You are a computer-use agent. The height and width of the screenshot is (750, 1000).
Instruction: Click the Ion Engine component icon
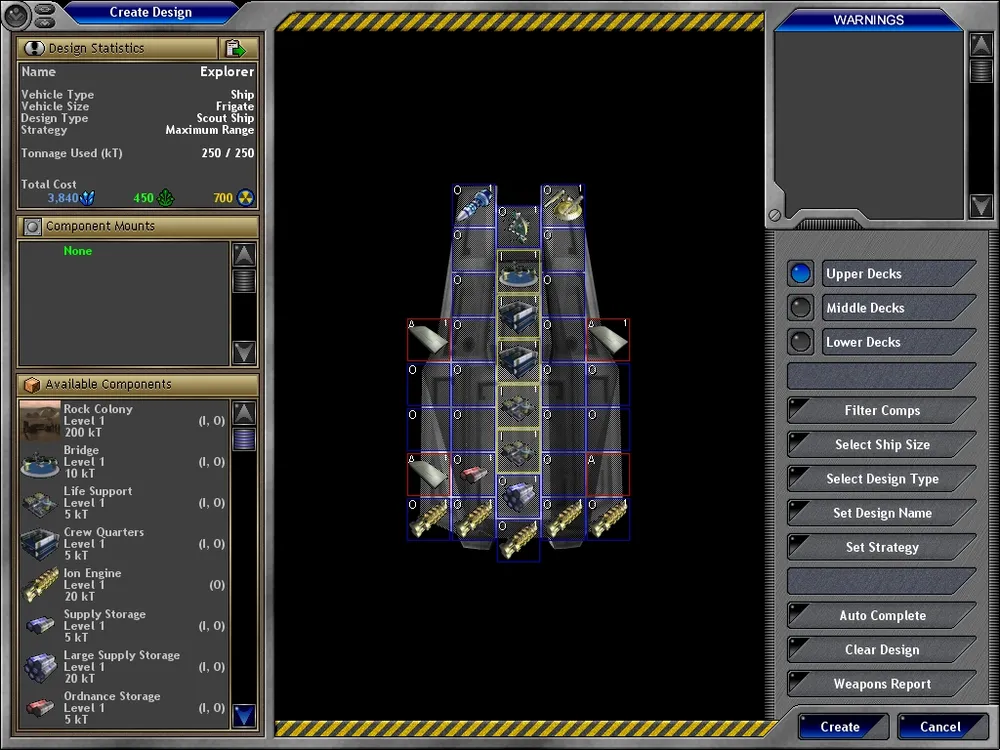[x=40, y=585]
